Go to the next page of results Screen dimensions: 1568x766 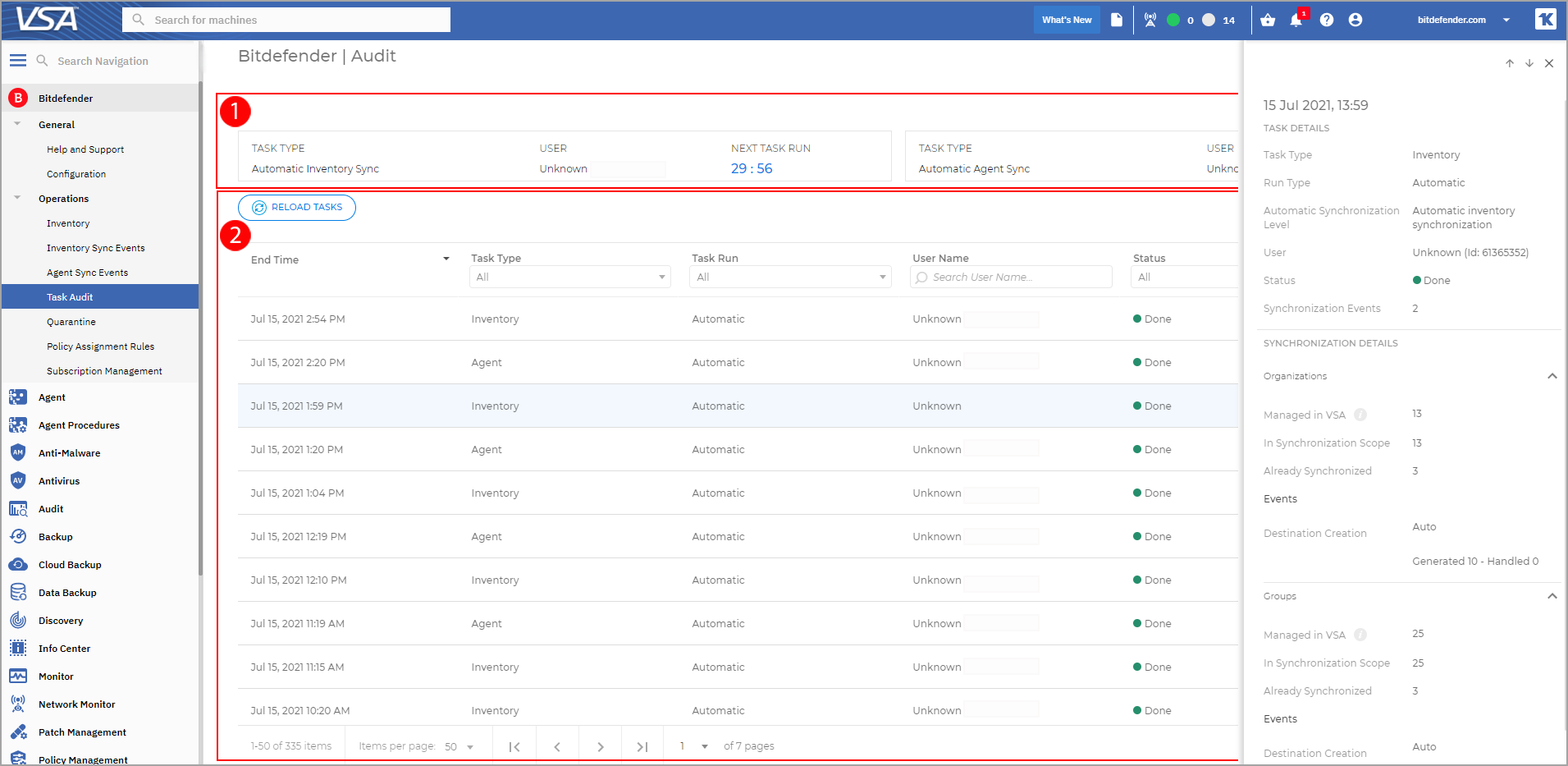point(601,746)
